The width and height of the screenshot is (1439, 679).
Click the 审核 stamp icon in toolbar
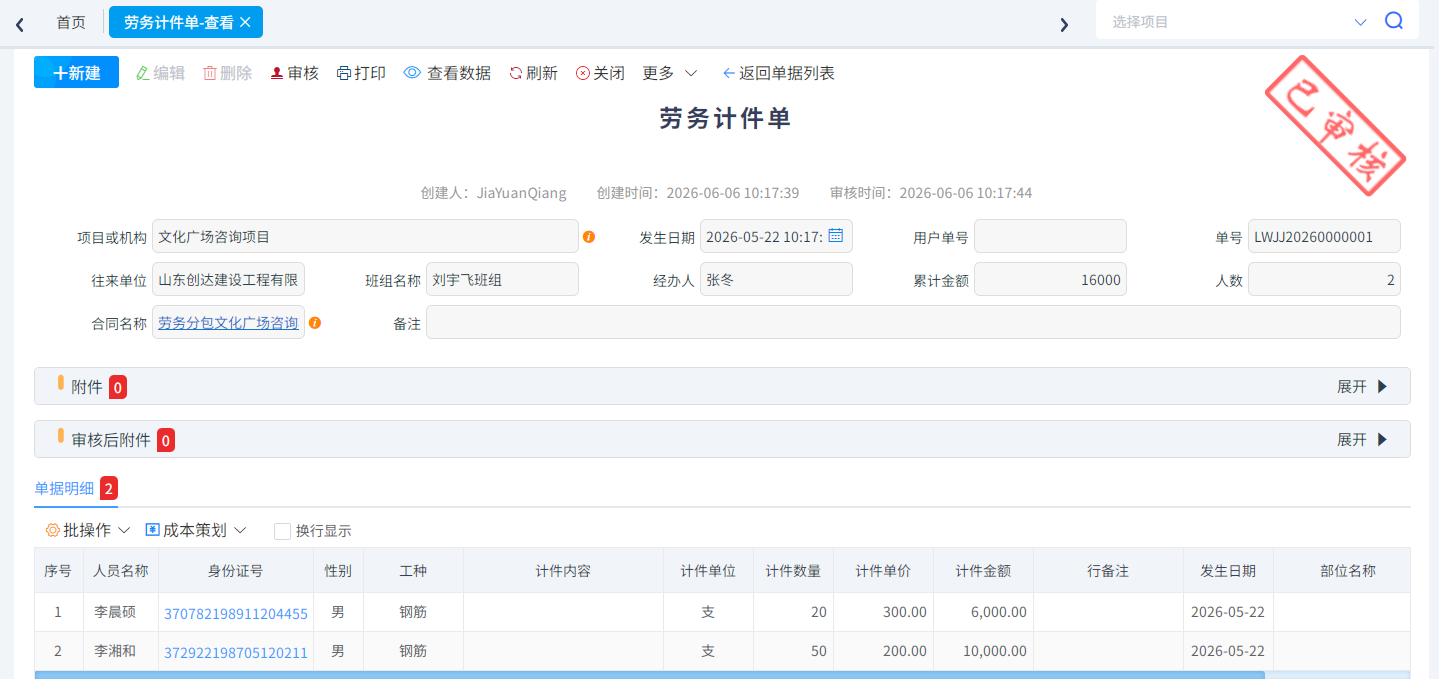(x=277, y=73)
